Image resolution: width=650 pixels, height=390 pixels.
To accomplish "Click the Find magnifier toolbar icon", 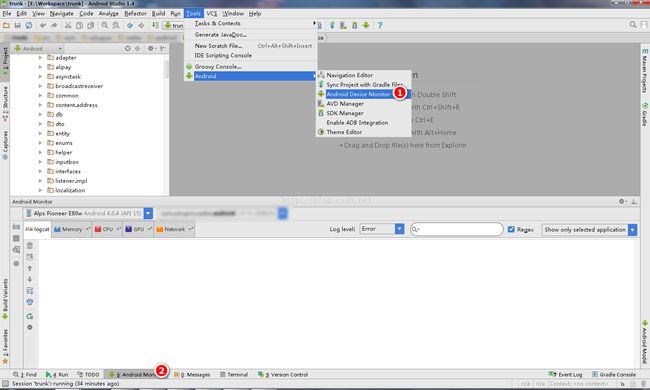I will [104, 25].
